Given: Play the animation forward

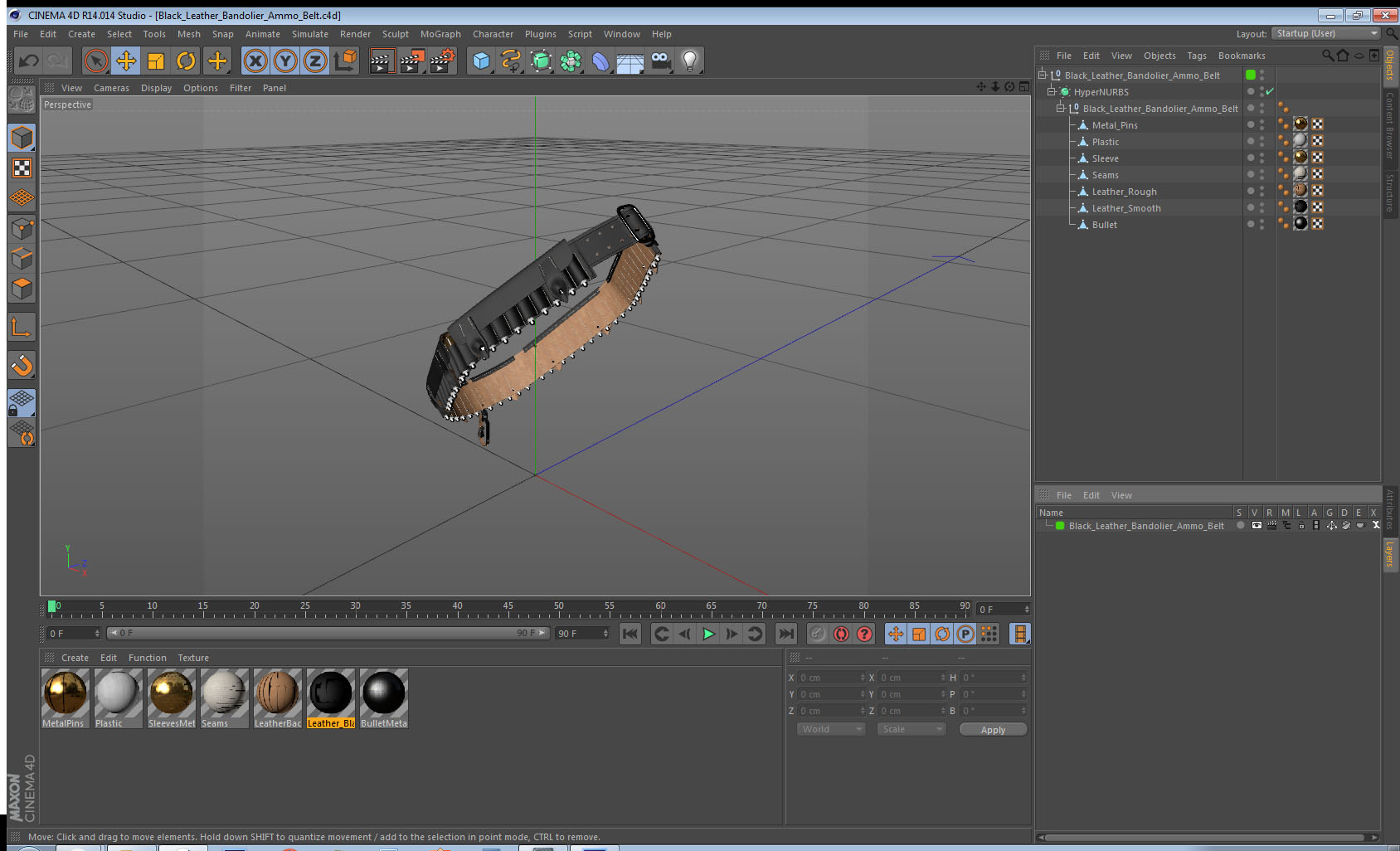Looking at the screenshot, I should [708, 634].
